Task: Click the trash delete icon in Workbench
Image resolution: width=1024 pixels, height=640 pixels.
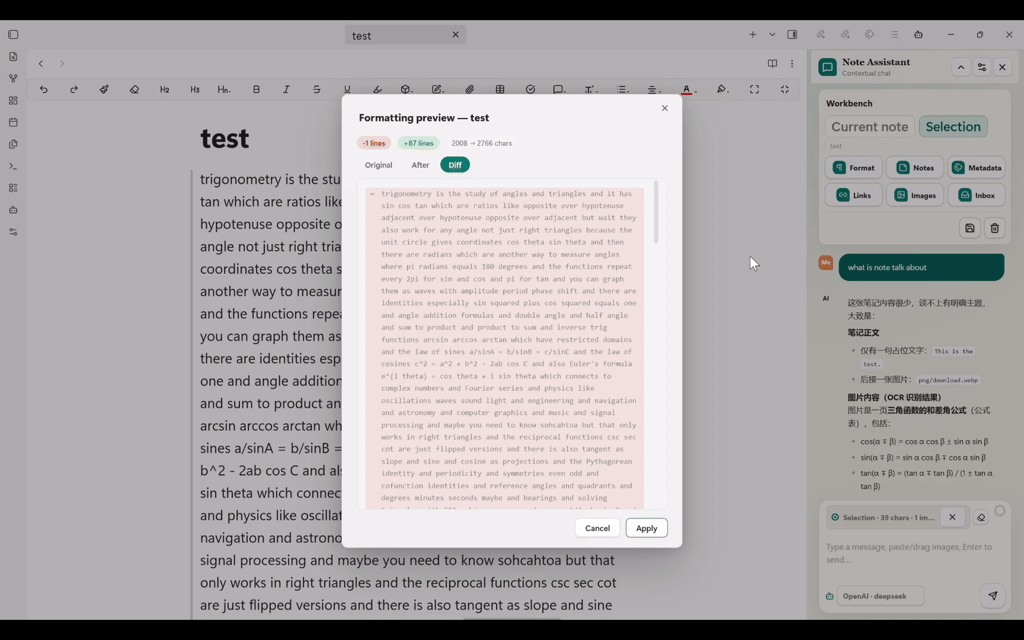Action: point(994,228)
